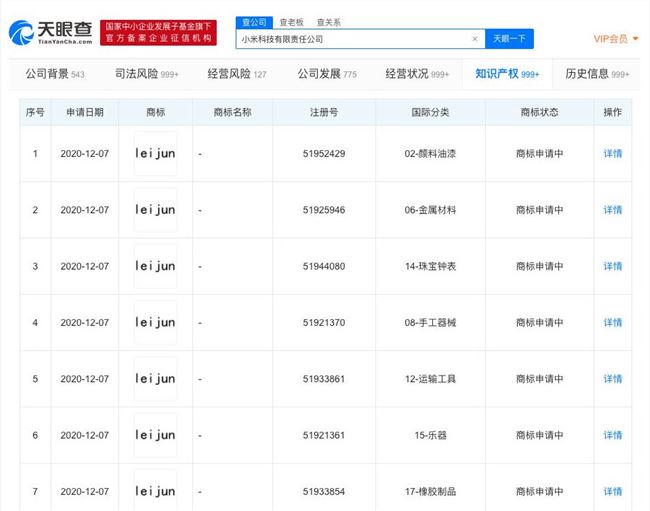650x511 pixels.
Task: Click the 商标名称 column header
Action: tap(233, 112)
